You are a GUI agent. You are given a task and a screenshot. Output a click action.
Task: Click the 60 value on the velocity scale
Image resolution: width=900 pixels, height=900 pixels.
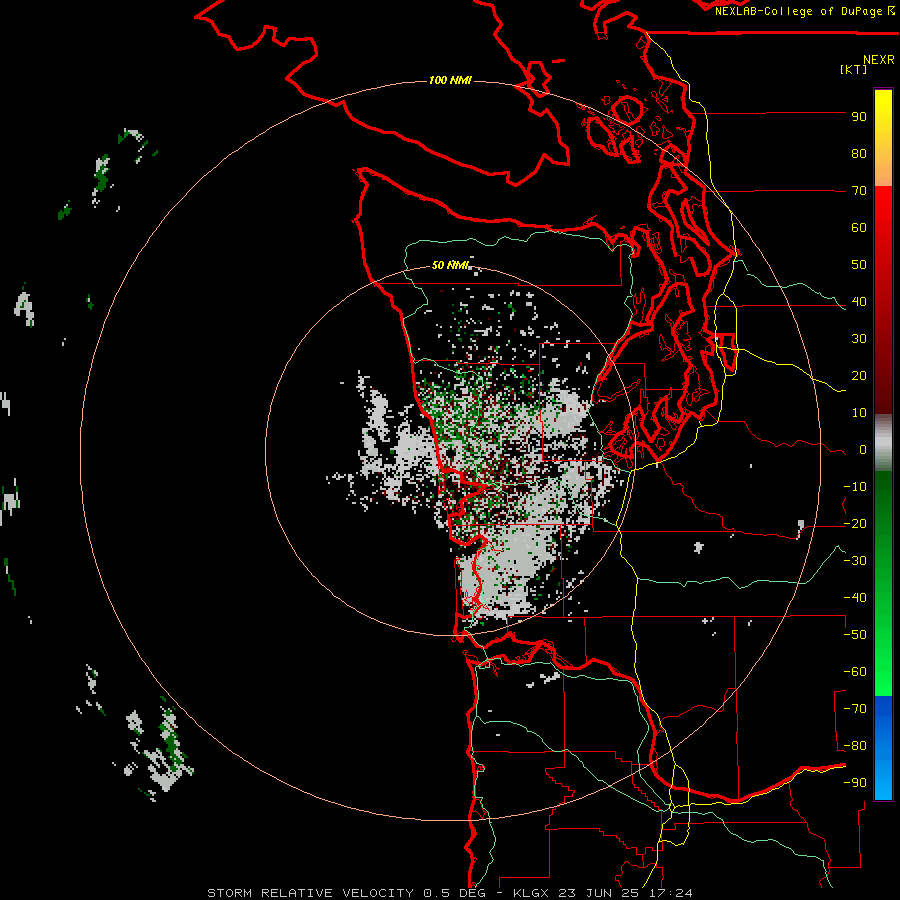(x=859, y=227)
